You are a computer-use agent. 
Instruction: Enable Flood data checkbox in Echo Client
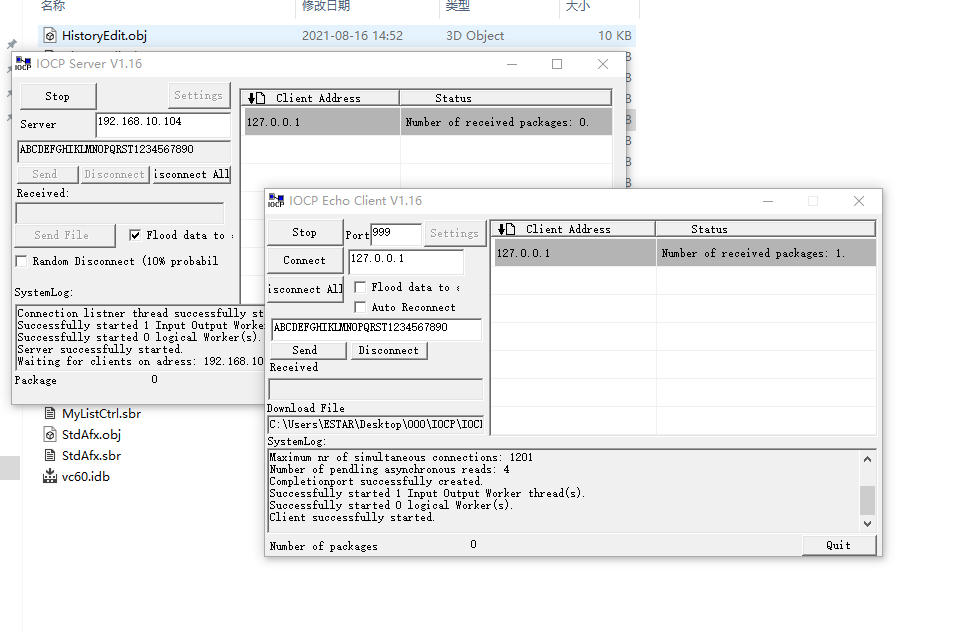click(x=360, y=287)
